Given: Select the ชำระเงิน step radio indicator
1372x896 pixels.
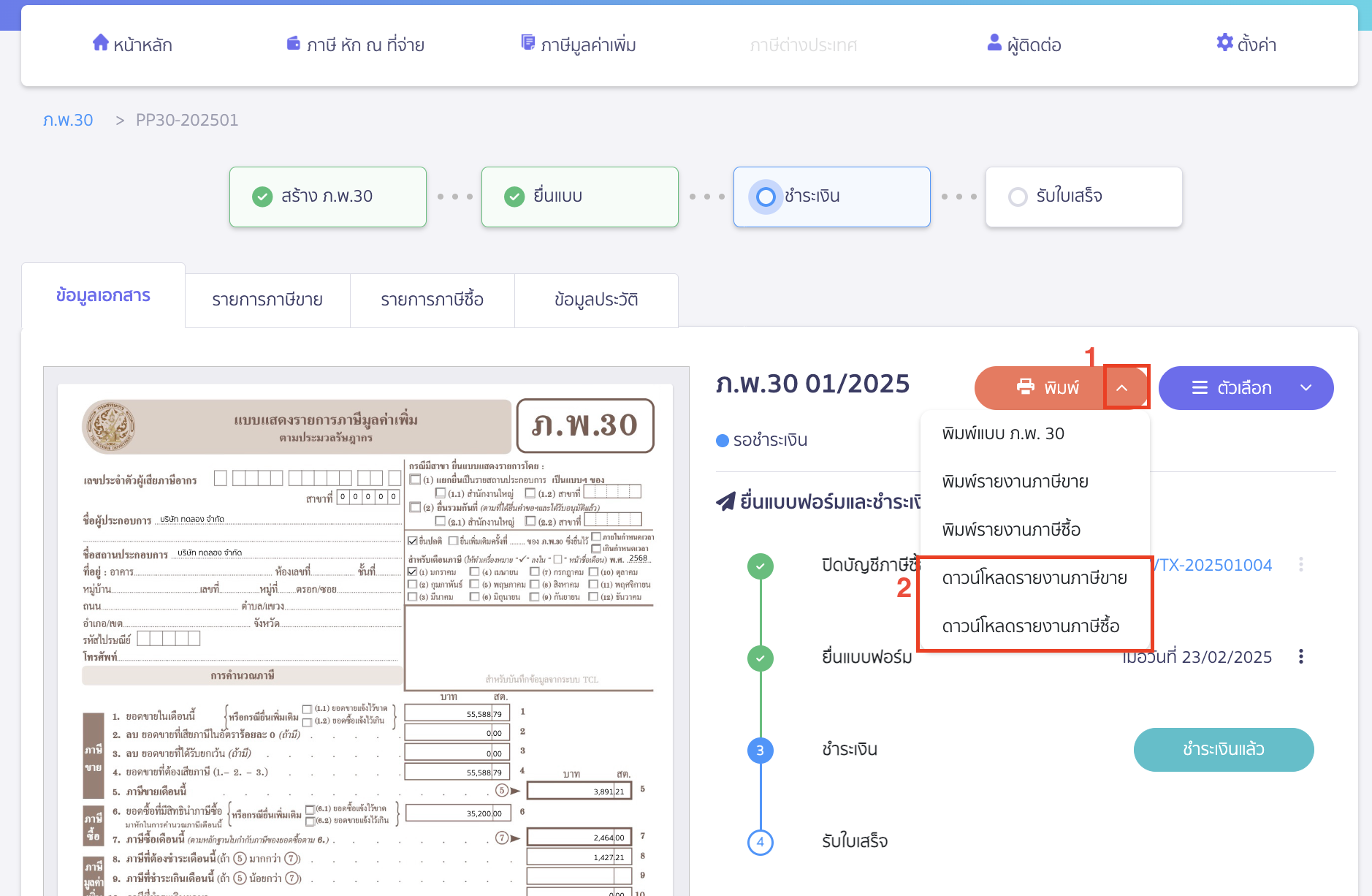Looking at the screenshot, I should point(766,197).
